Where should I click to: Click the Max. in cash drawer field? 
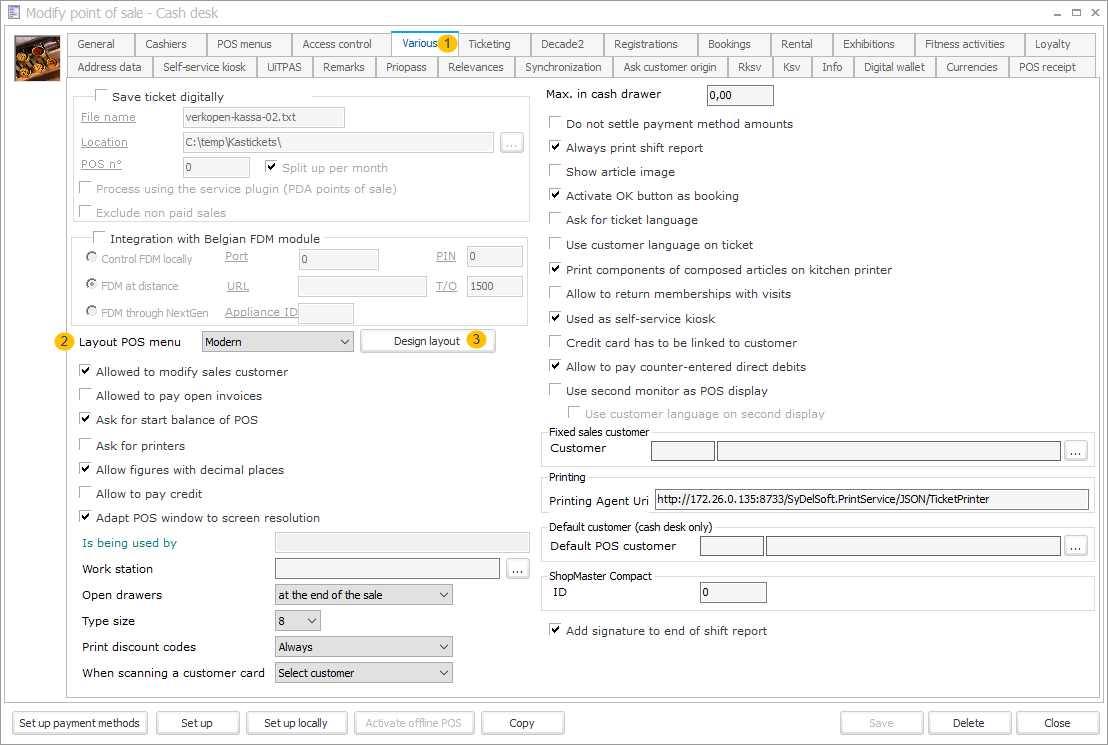click(740, 96)
